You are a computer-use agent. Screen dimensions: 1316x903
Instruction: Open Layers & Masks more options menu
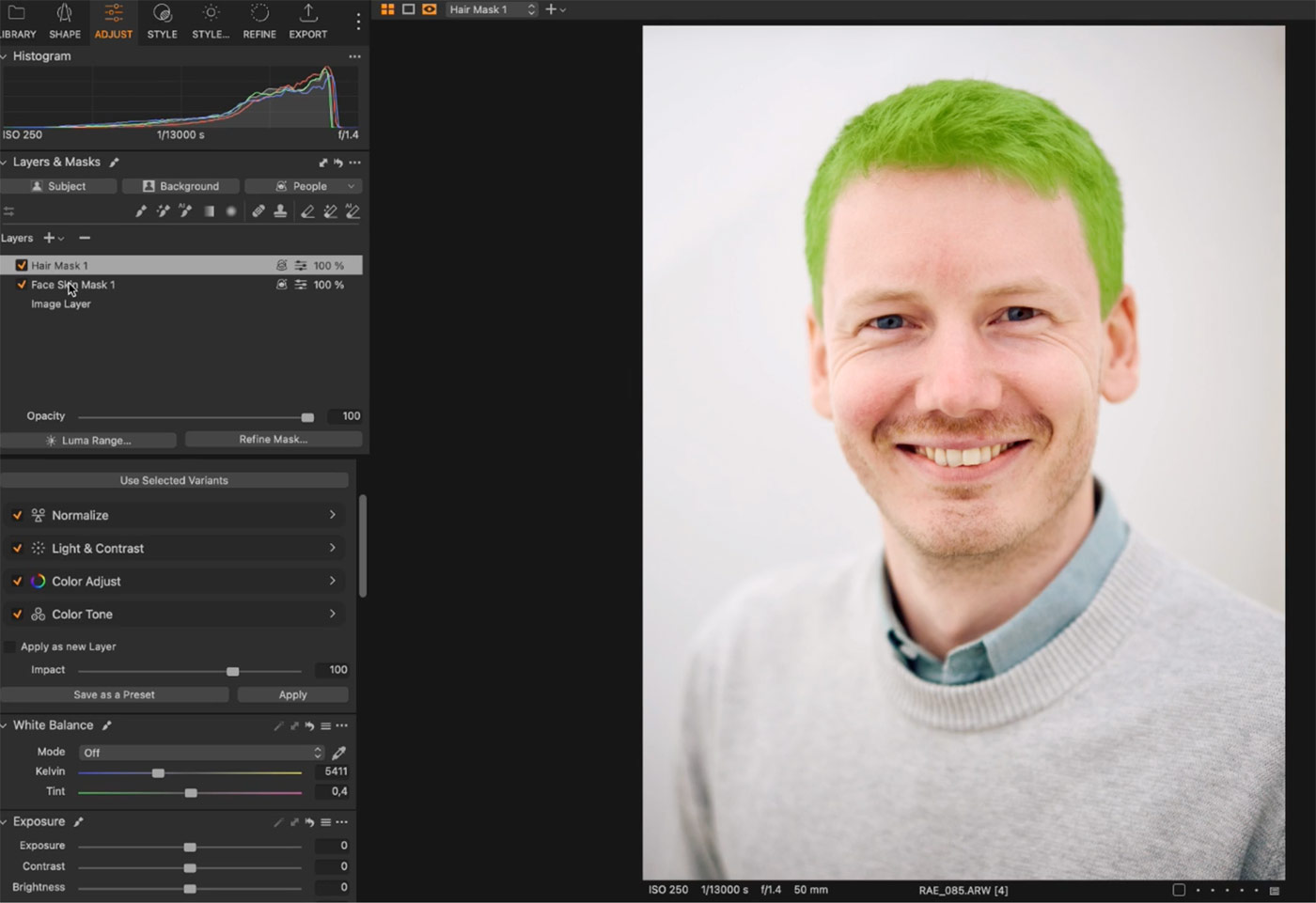354,163
